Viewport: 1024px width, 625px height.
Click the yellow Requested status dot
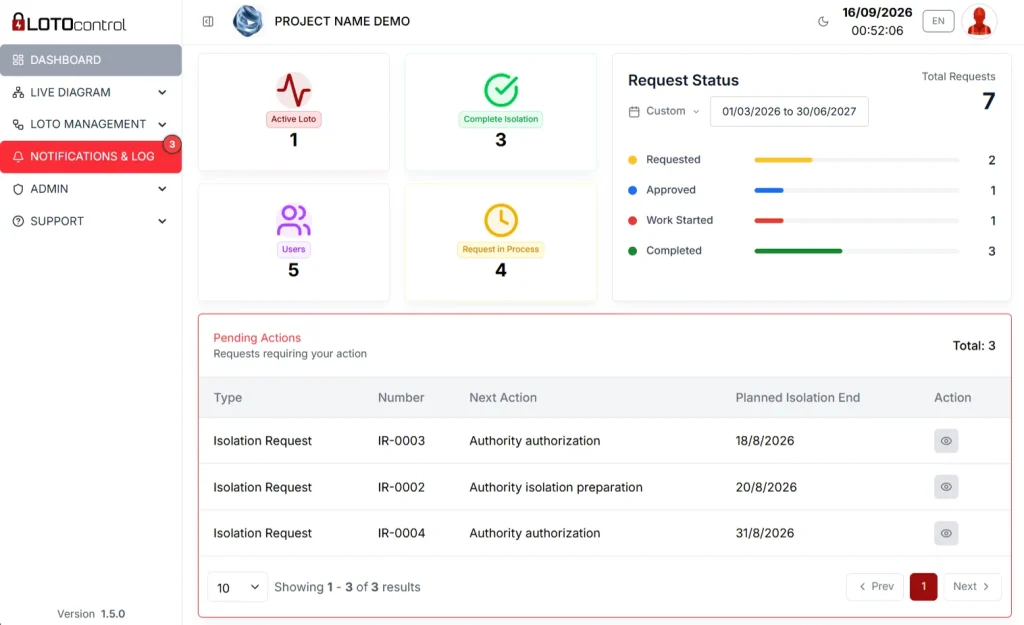[632, 160]
